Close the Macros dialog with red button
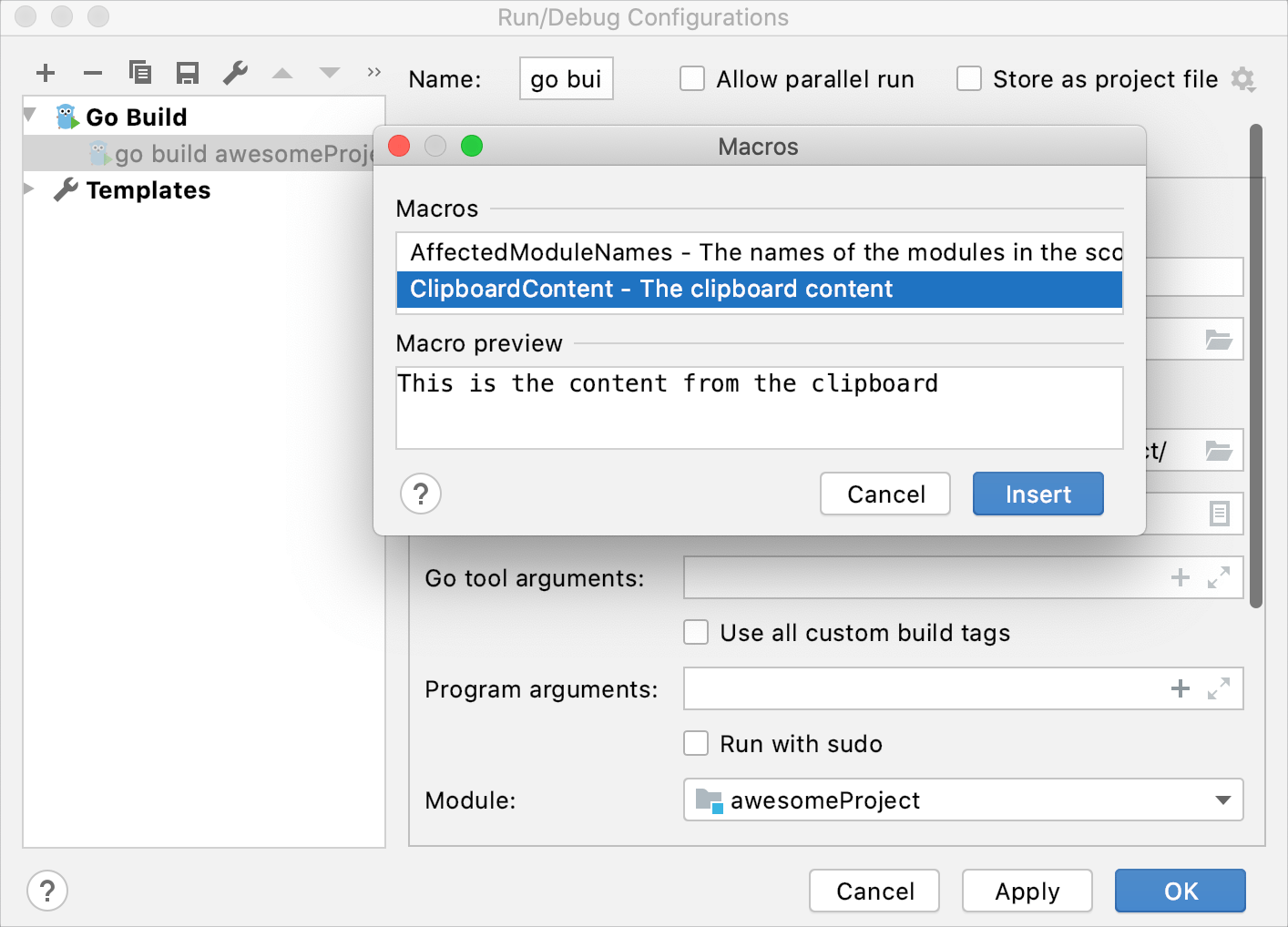Viewport: 1288px width, 927px height. click(x=399, y=146)
